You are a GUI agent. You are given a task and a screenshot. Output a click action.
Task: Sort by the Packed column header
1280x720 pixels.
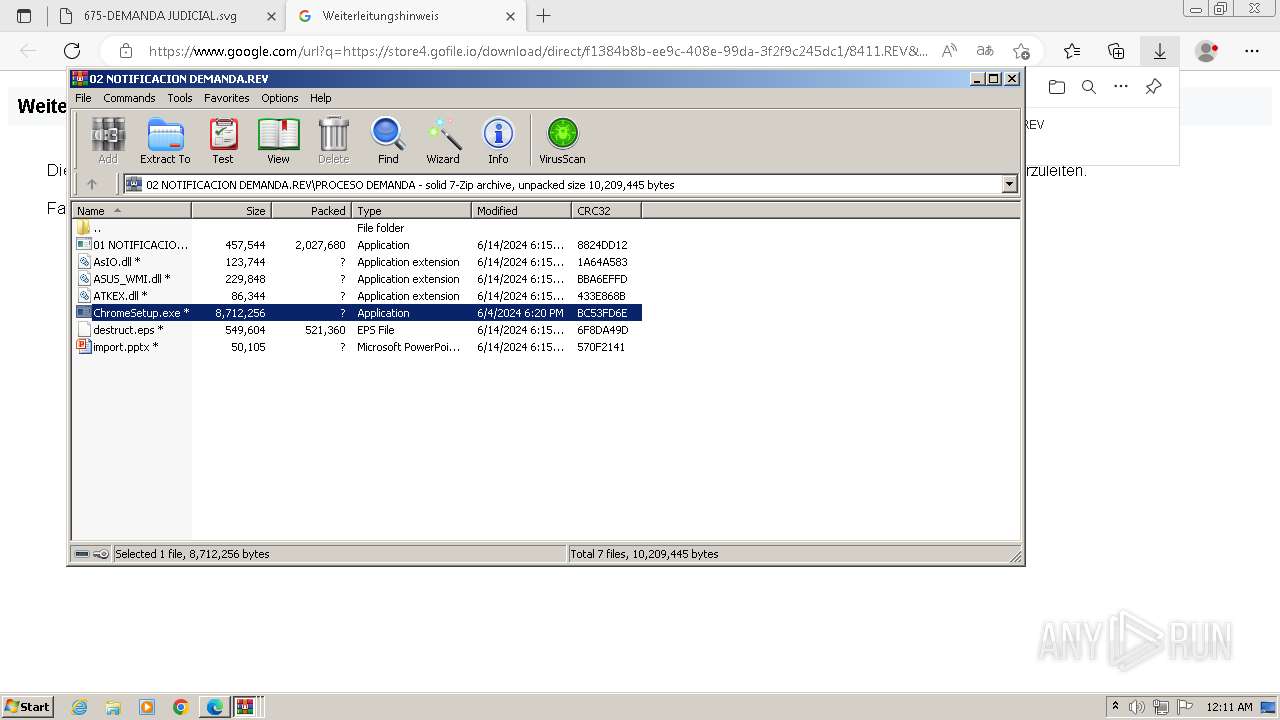tap(311, 210)
